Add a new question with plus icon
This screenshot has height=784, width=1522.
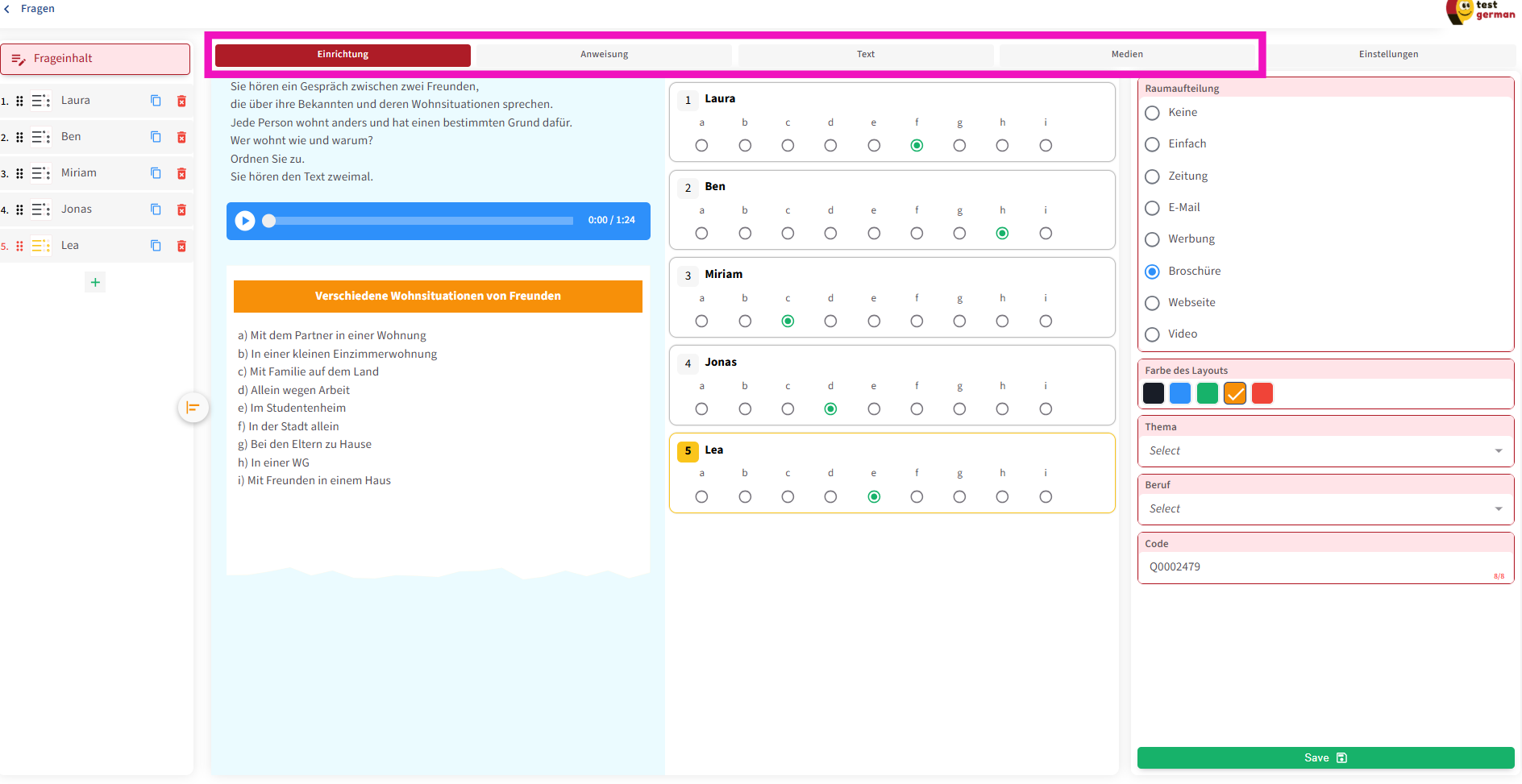[x=95, y=282]
